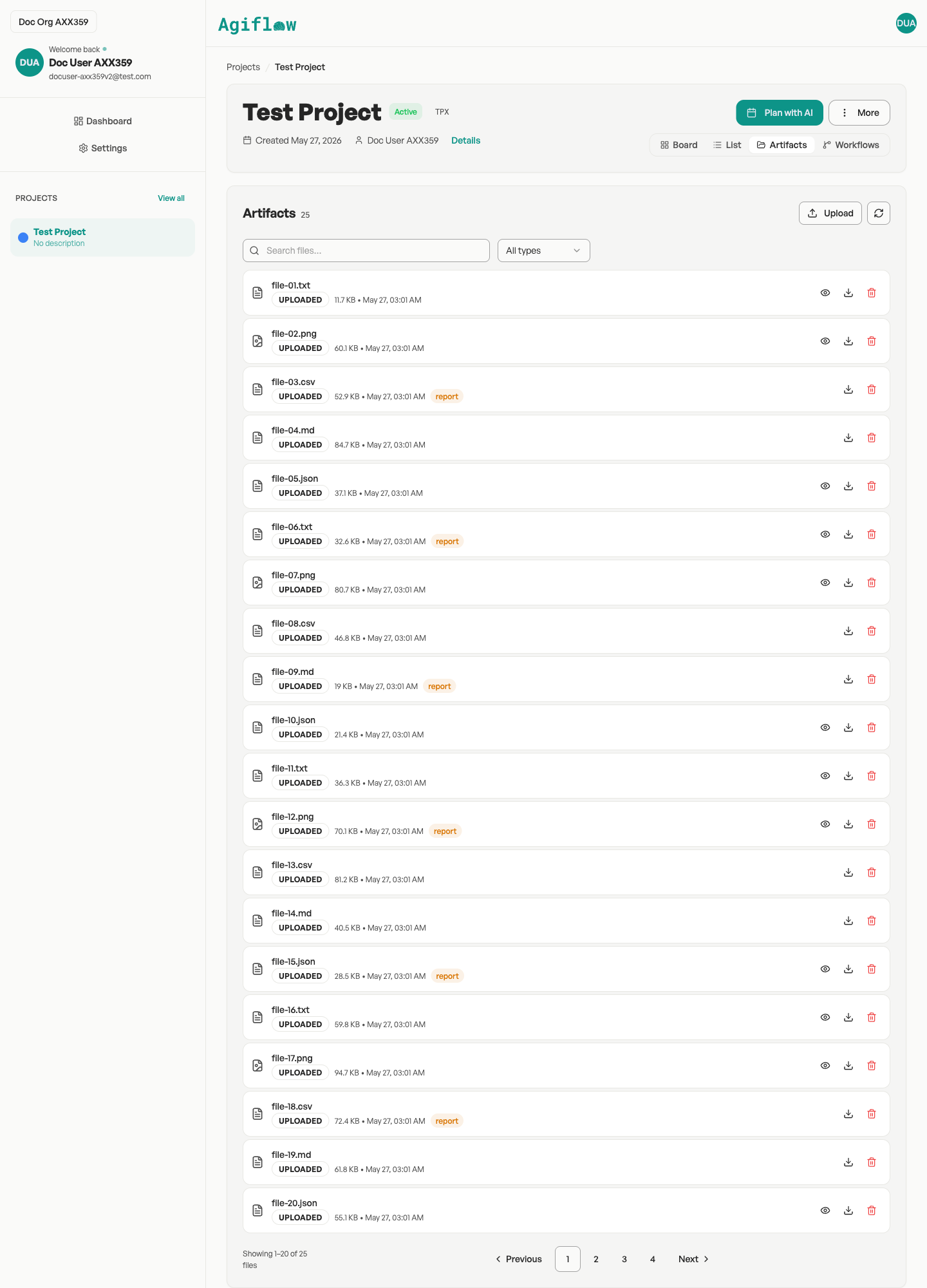The height and width of the screenshot is (1288, 927).
Task: Go to the Previous page
Action: (x=519, y=1259)
